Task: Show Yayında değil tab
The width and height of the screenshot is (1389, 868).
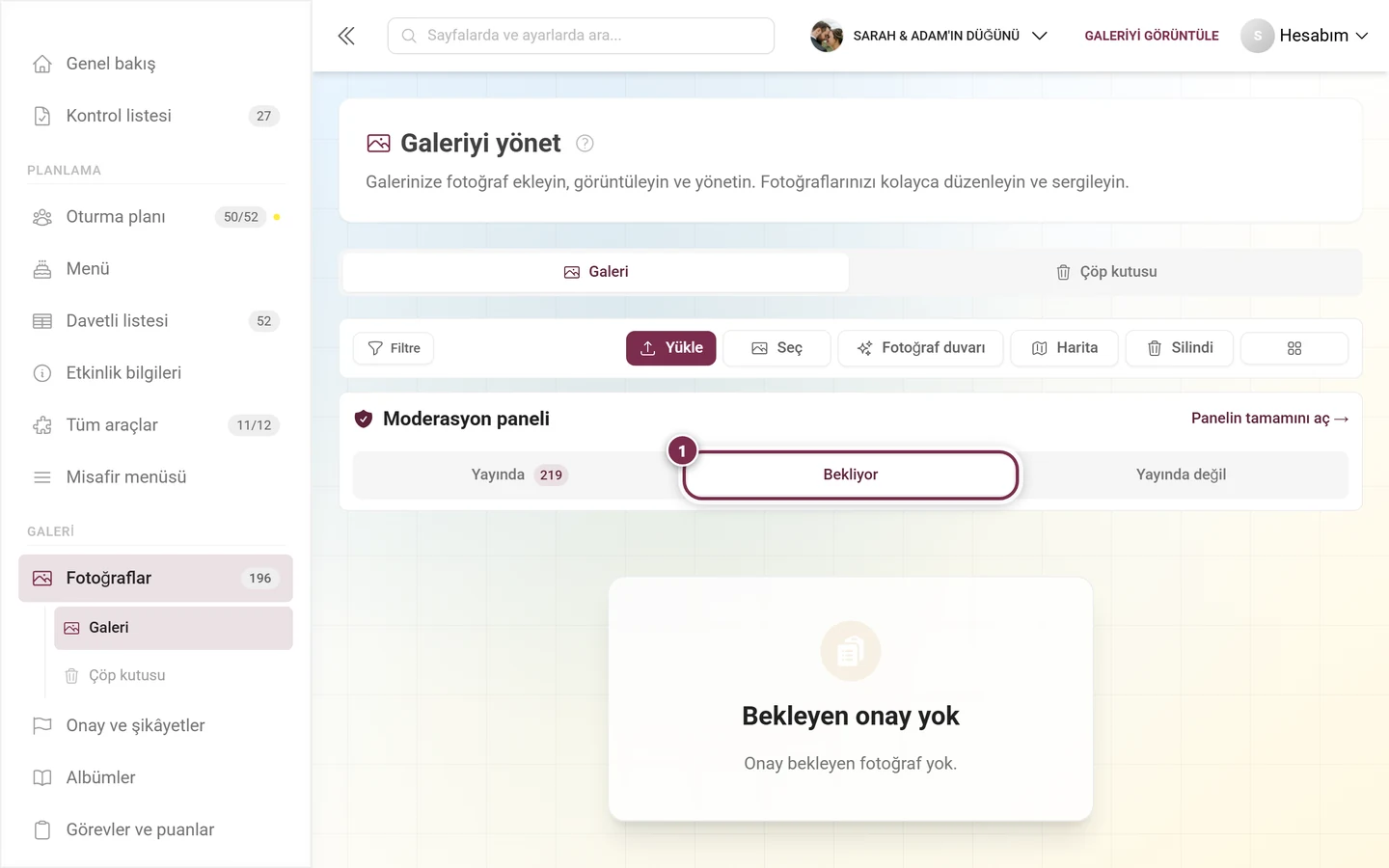Action: [1182, 475]
